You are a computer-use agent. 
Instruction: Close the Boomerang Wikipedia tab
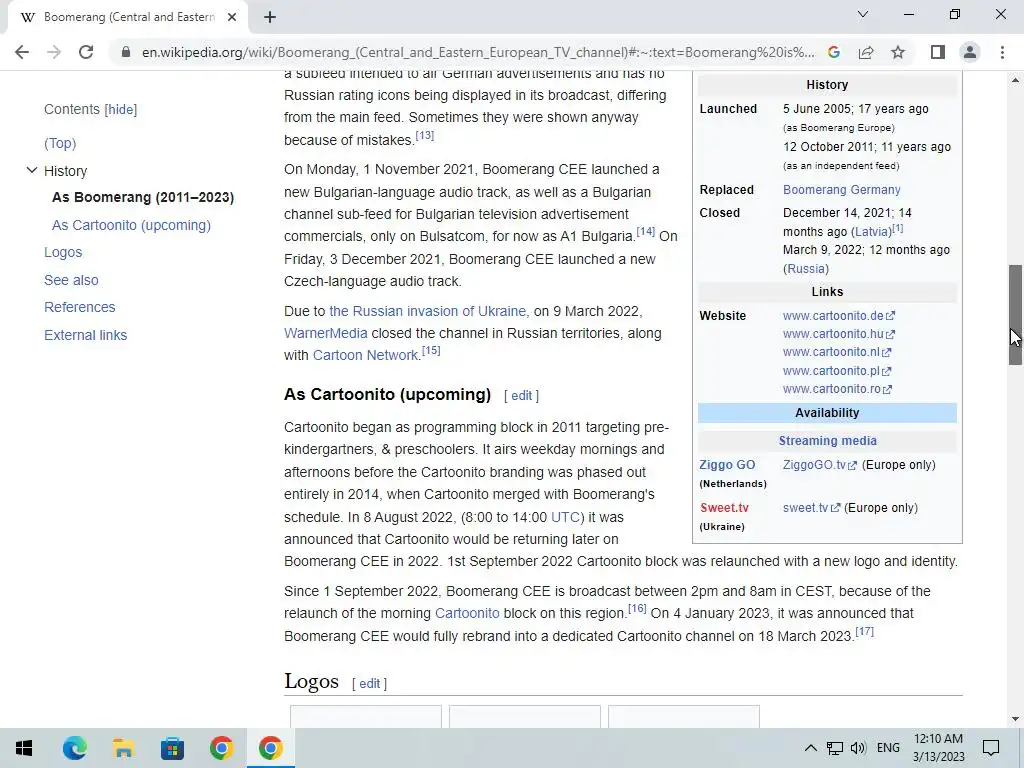point(232,17)
